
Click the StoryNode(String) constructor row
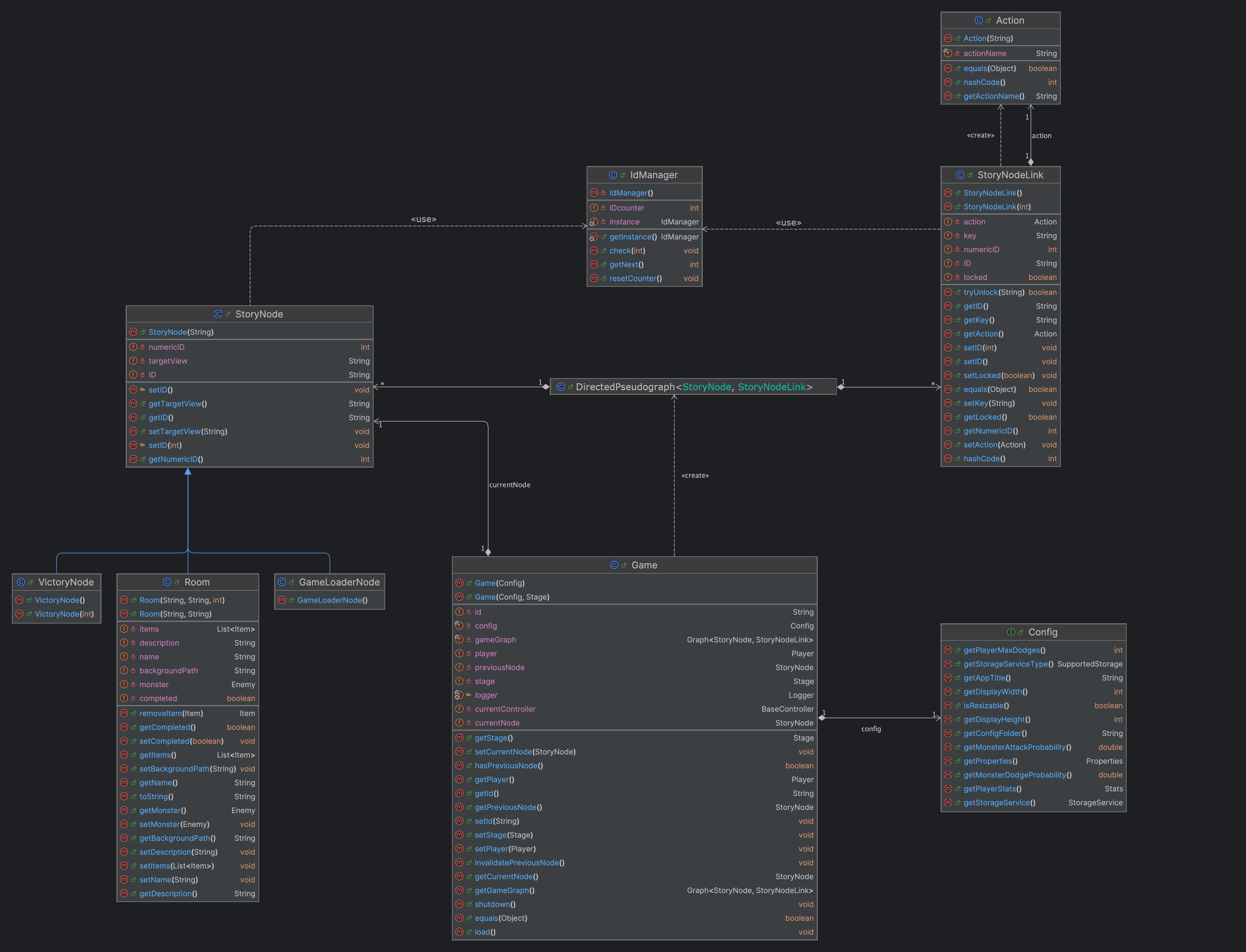pyautogui.click(x=249, y=332)
